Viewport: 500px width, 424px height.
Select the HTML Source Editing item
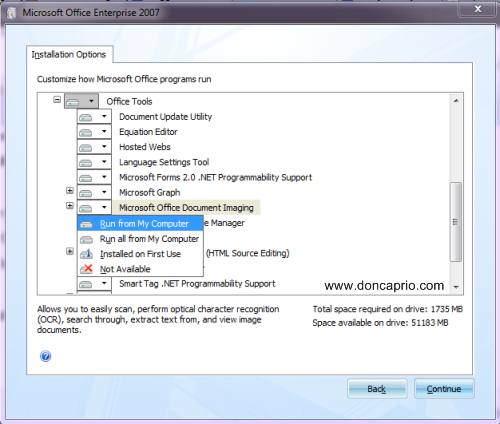point(247,253)
